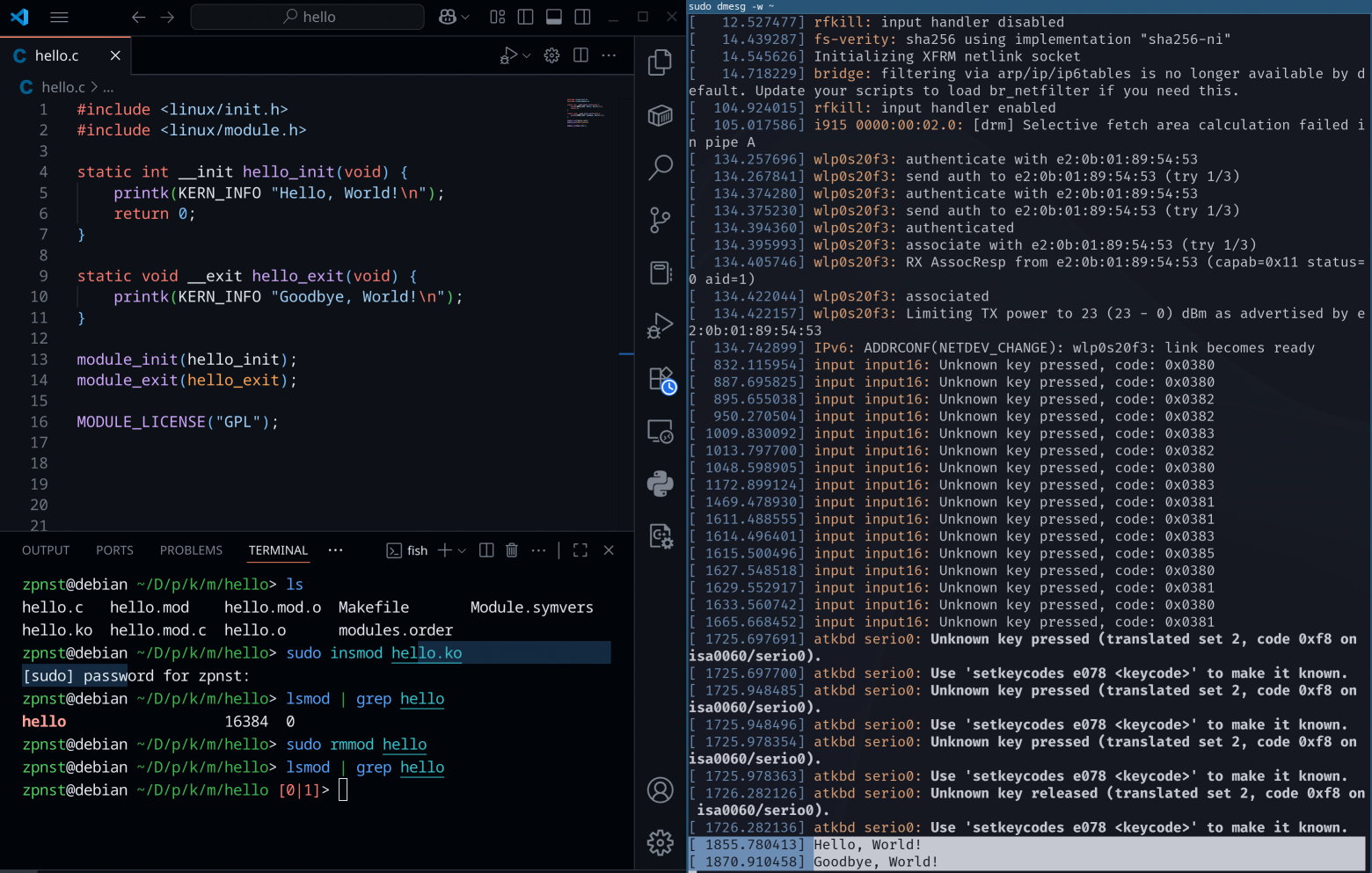Screen dimensions: 1372x873
Task: Click inside the hello search field
Action: [x=308, y=17]
